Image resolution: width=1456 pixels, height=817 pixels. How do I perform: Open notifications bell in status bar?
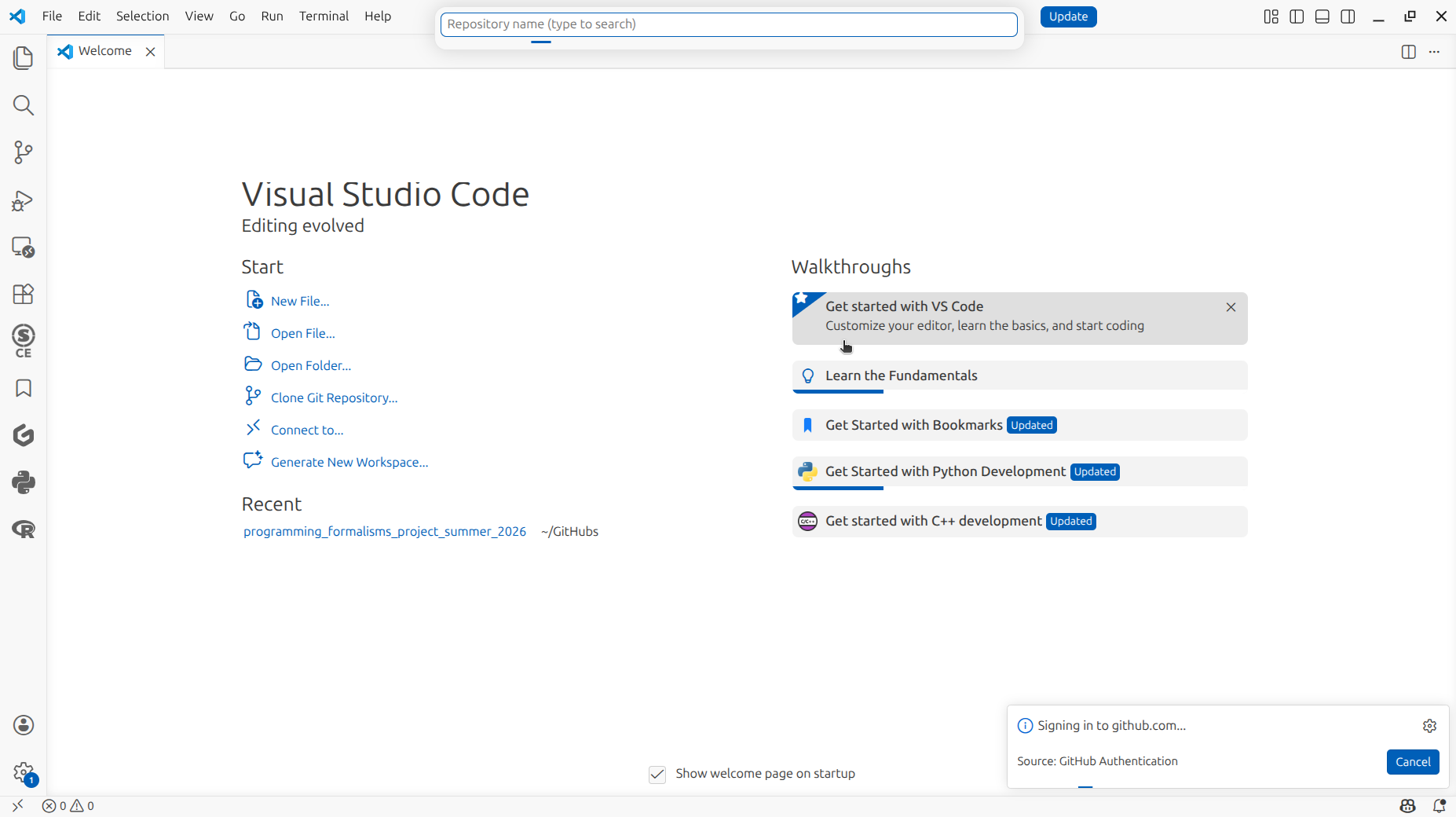click(x=1439, y=806)
